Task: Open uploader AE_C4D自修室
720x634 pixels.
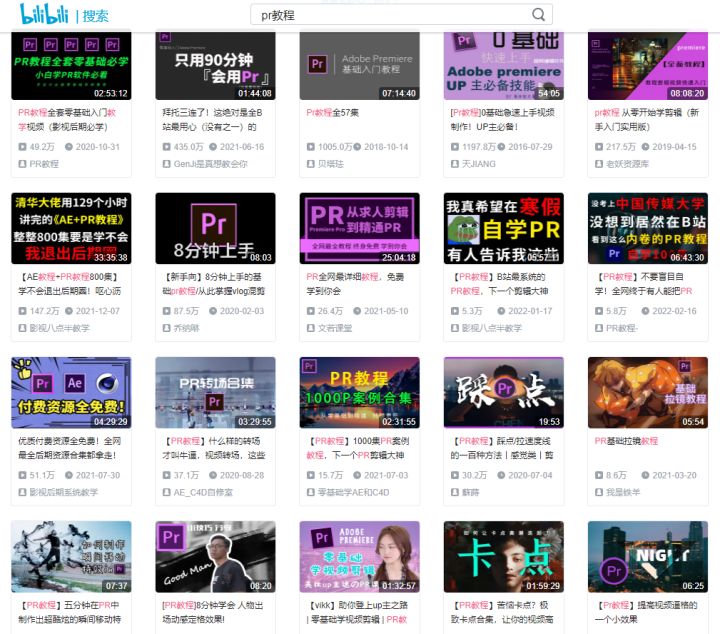Action: tap(203, 493)
